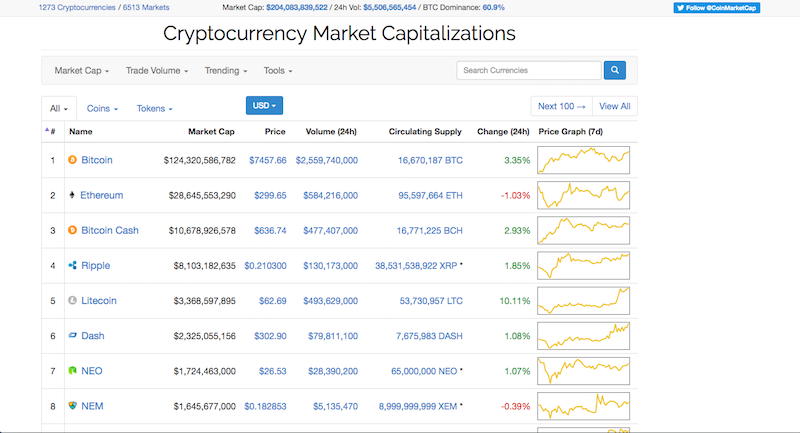Open the Ethereum currency link
800x433 pixels.
pyautogui.click(x=102, y=195)
